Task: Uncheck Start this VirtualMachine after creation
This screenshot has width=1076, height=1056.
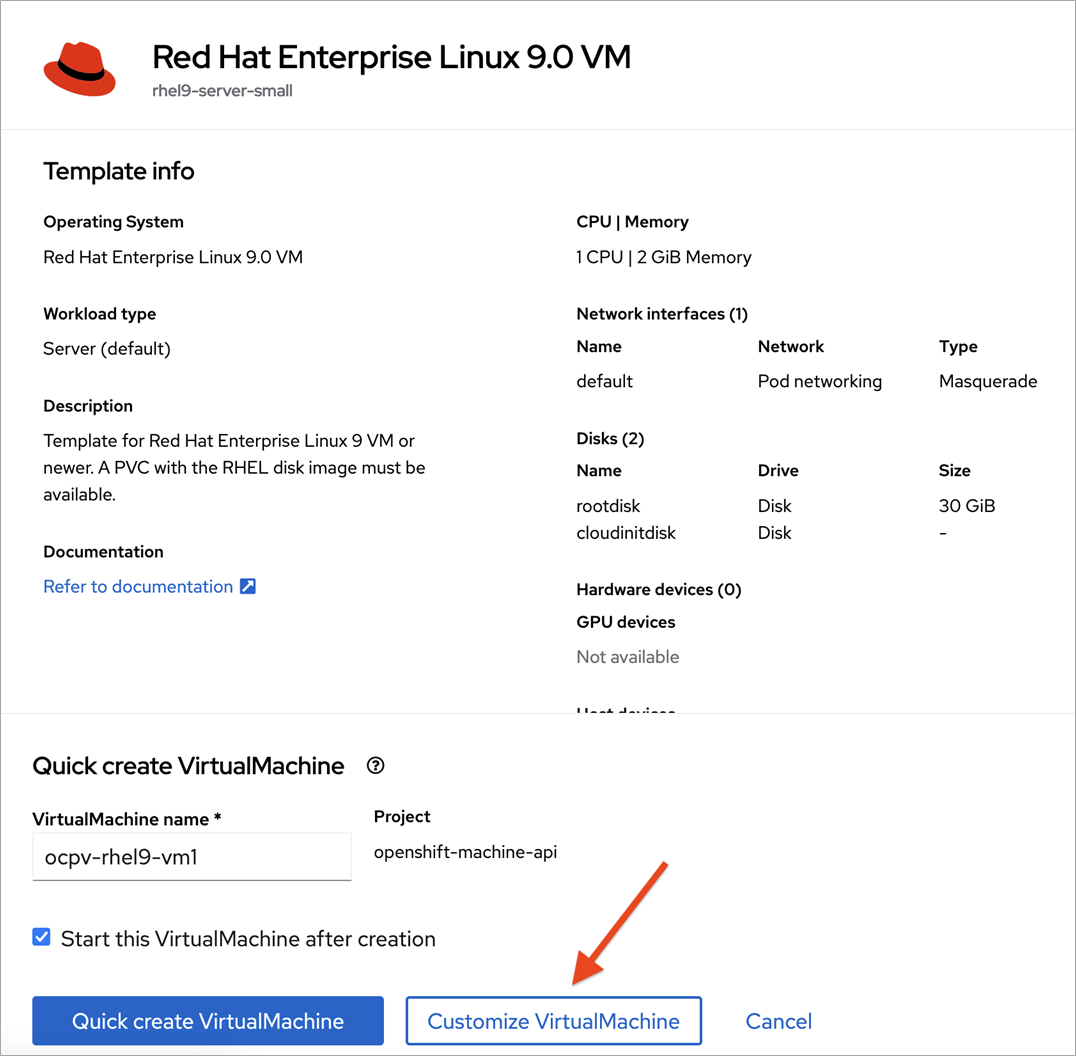Action: 41,937
